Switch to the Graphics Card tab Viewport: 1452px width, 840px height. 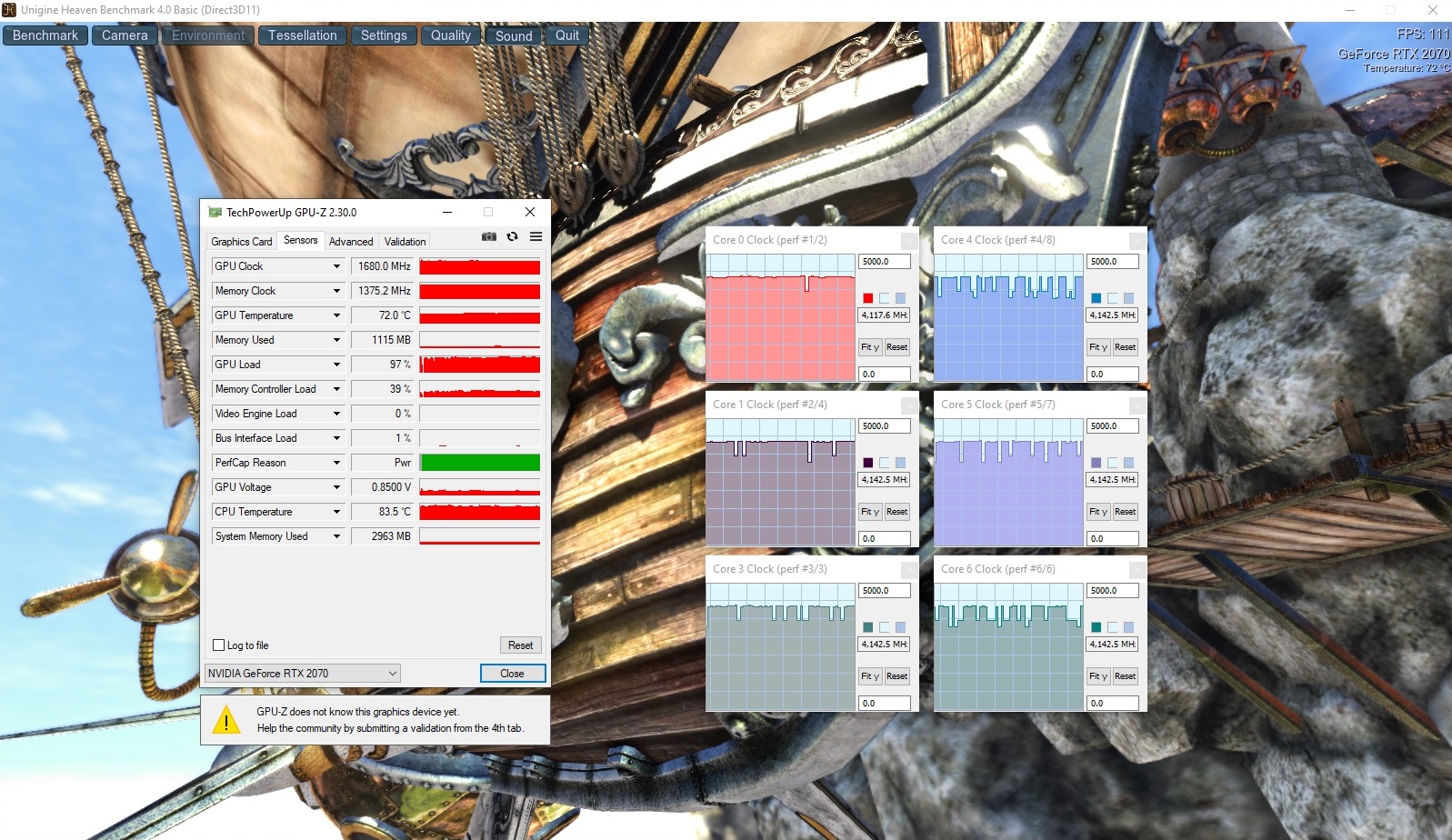coord(242,242)
